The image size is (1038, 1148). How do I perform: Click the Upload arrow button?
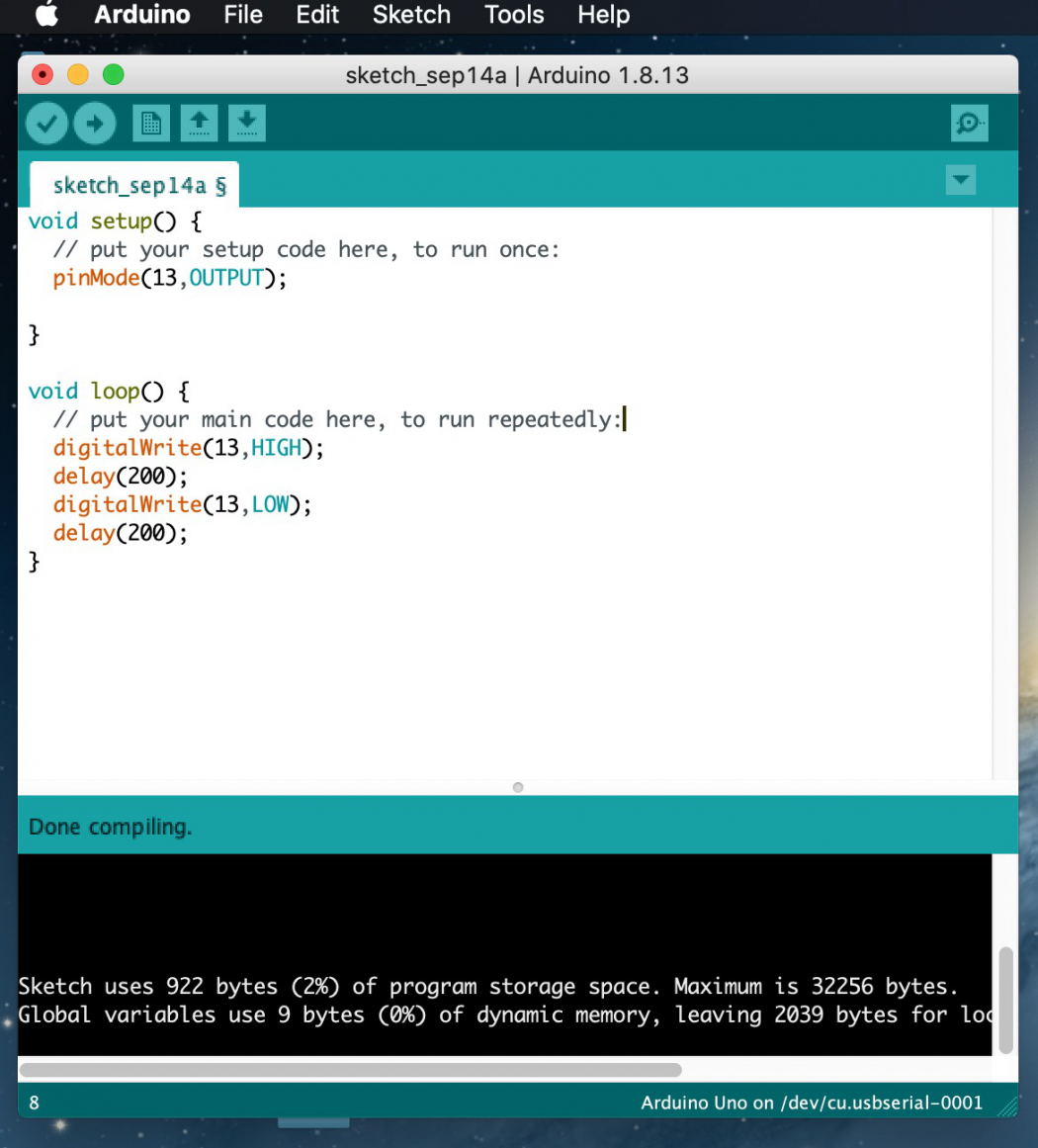[x=95, y=124]
